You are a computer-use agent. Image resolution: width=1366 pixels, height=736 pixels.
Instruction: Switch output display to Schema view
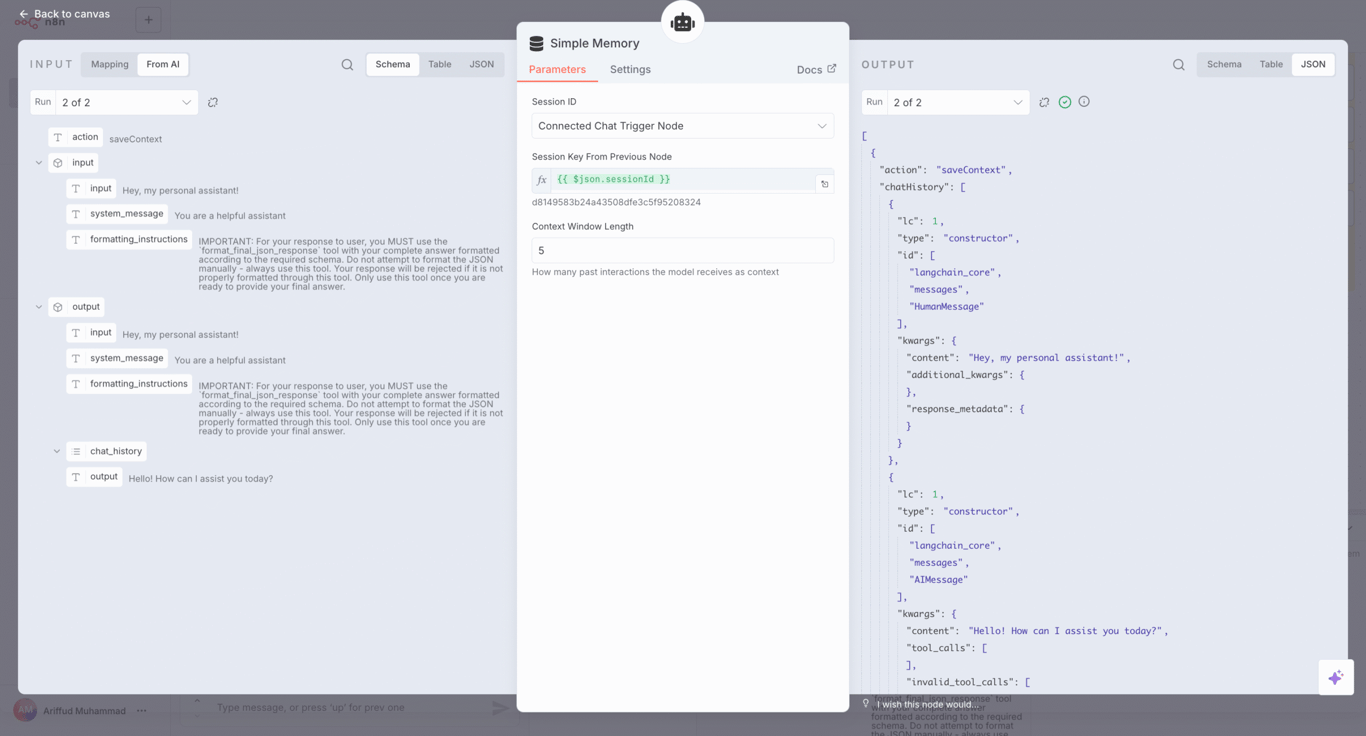(x=1224, y=65)
